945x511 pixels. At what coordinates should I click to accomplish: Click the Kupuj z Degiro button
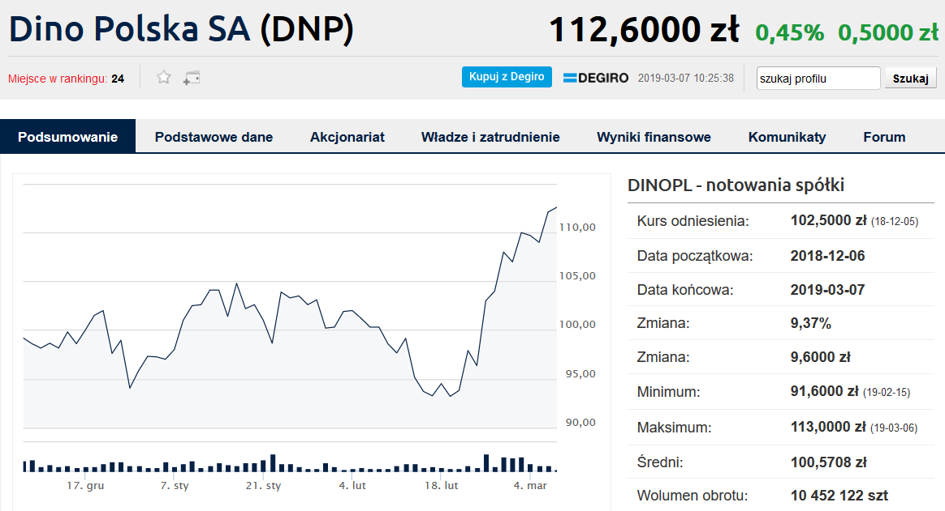(507, 77)
